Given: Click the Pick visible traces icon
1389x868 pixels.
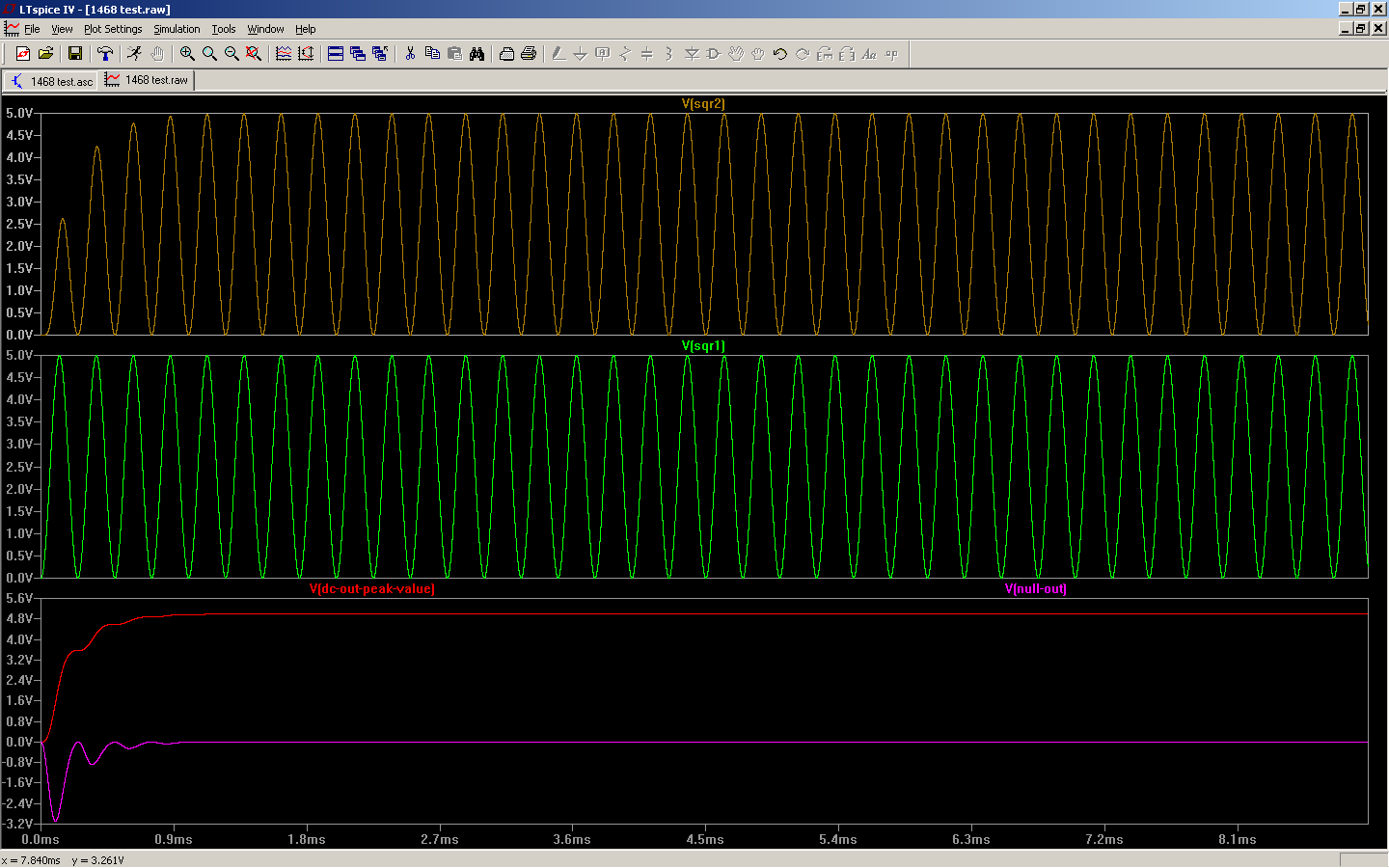Looking at the screenshot, I should 284,54.
